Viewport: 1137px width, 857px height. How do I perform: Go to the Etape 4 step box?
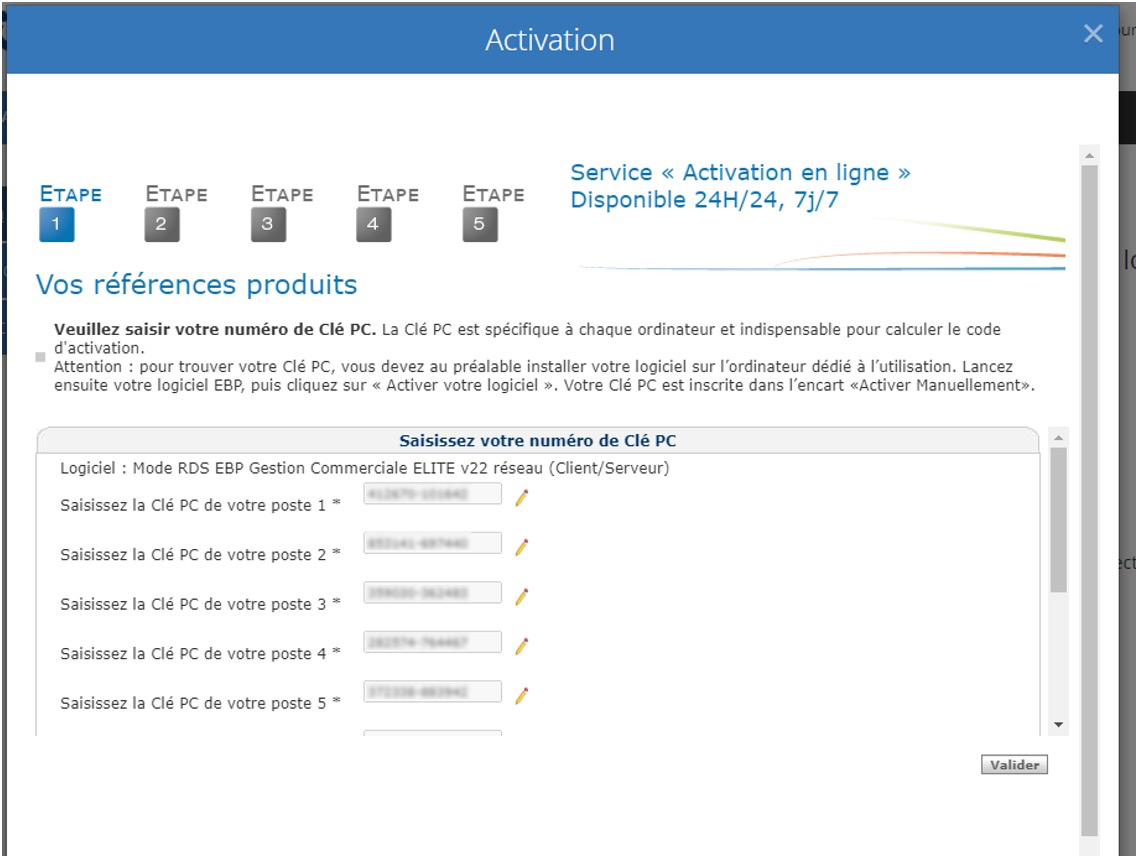coord(373,224)
